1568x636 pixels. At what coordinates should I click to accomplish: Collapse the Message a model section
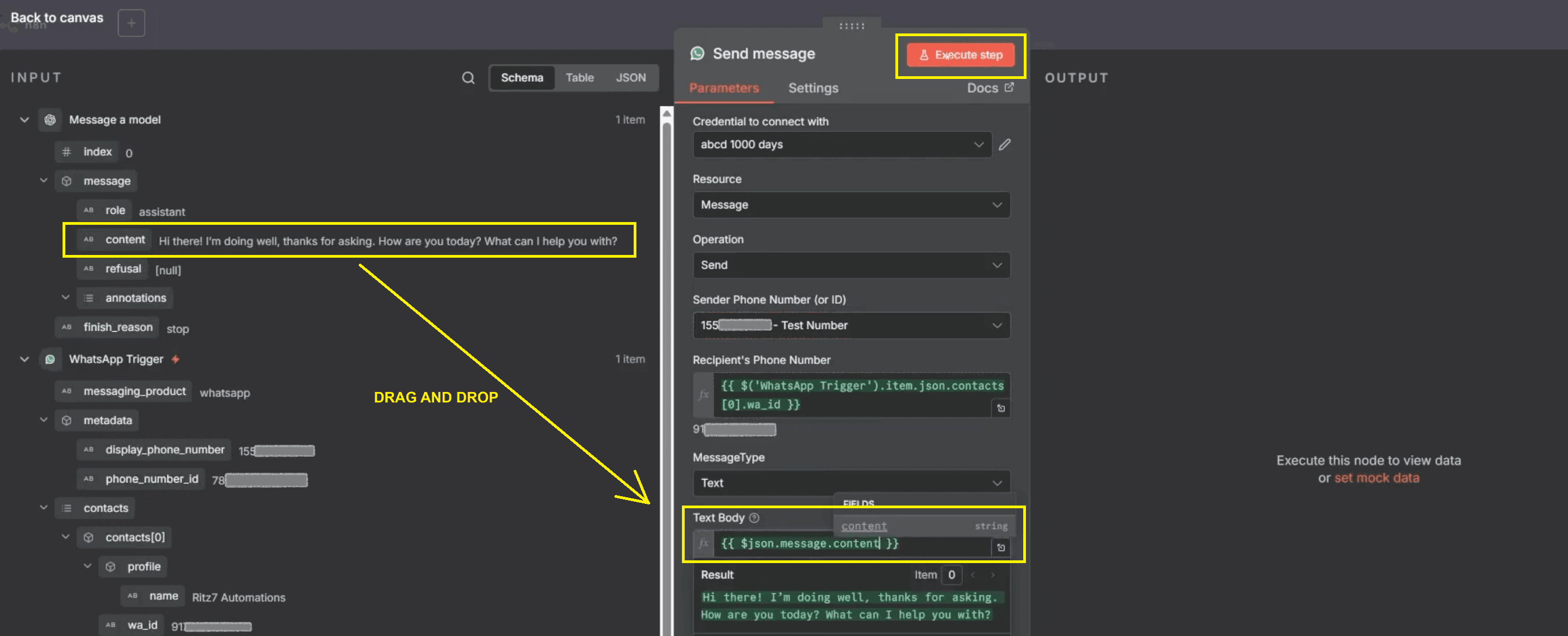pyautogui.click(x=24, y=120)
